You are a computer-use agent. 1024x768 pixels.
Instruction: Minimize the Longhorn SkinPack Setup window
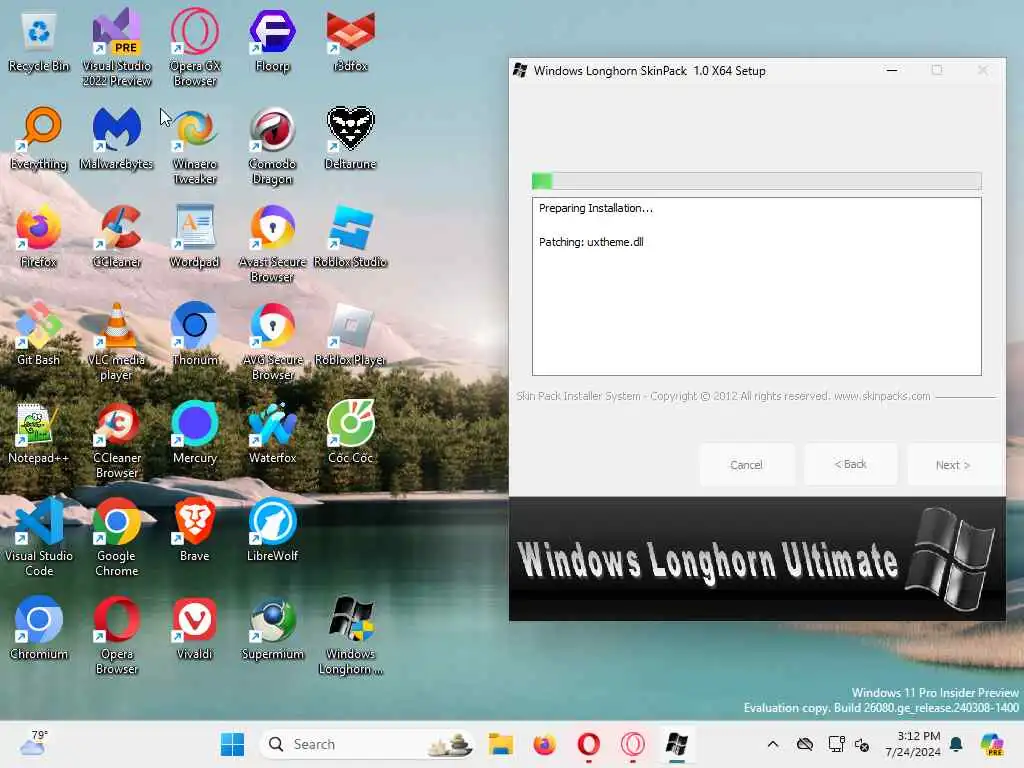tap(891, 71)
